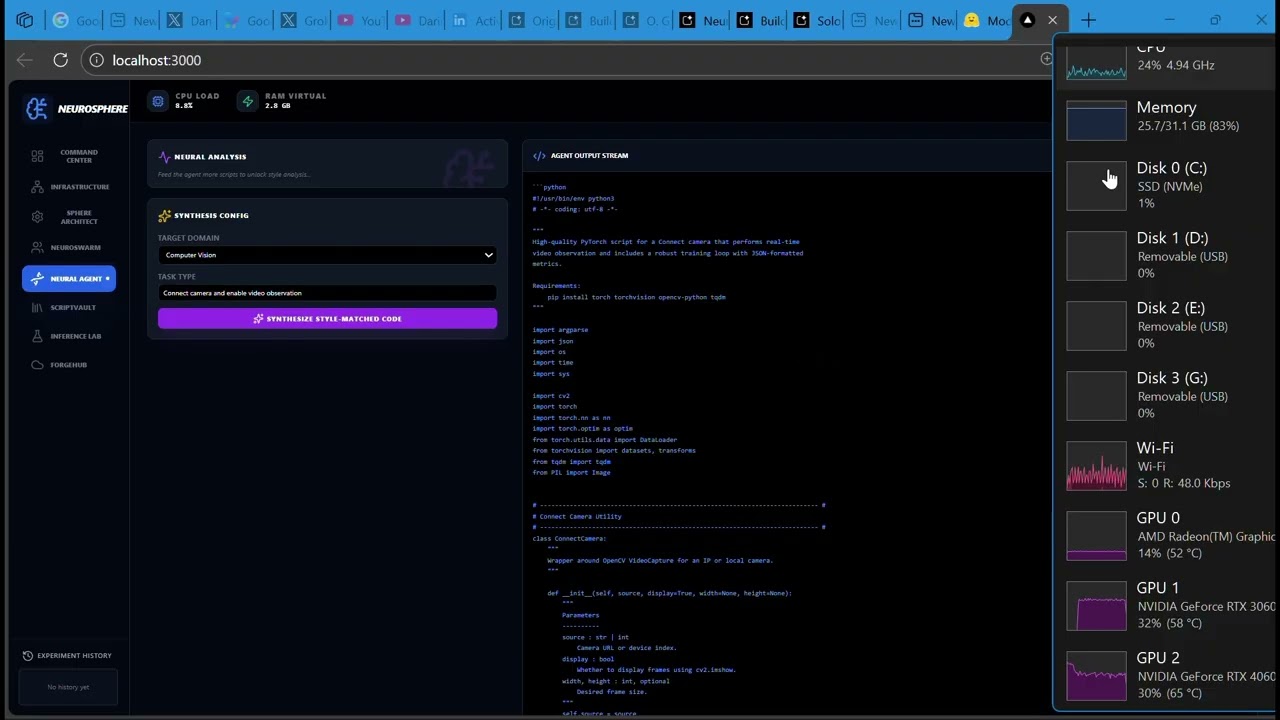Select Disk 3 (G:) performance item

point(1166,396)
